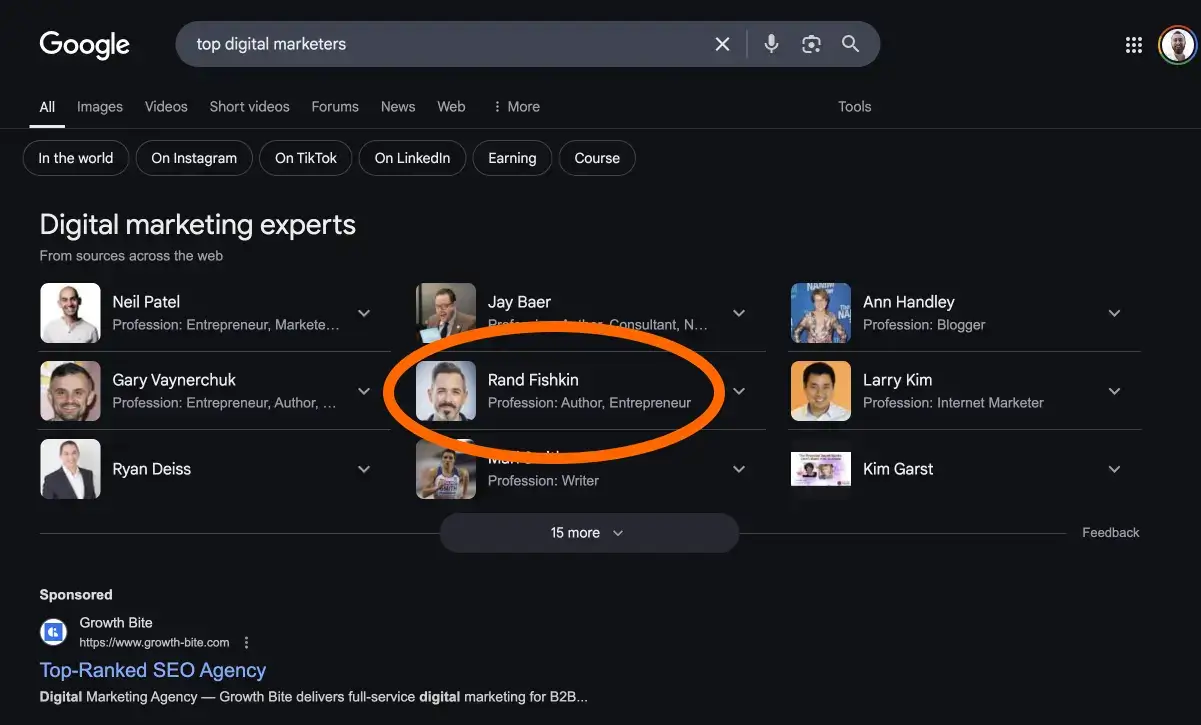Open the Forums tab
Viewport: 1201px width, 725px height.
335,107
